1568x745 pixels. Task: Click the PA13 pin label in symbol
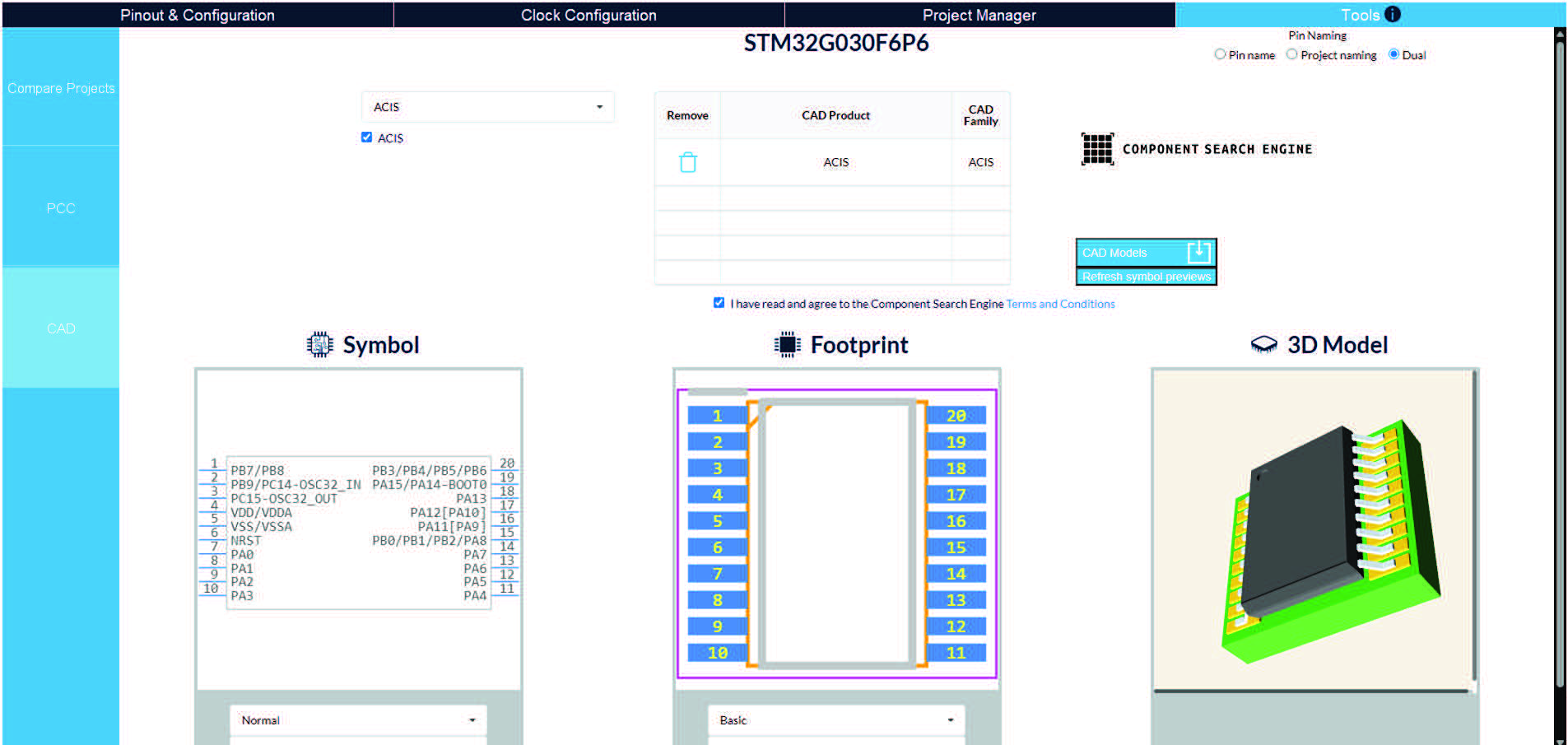(471, 499)
